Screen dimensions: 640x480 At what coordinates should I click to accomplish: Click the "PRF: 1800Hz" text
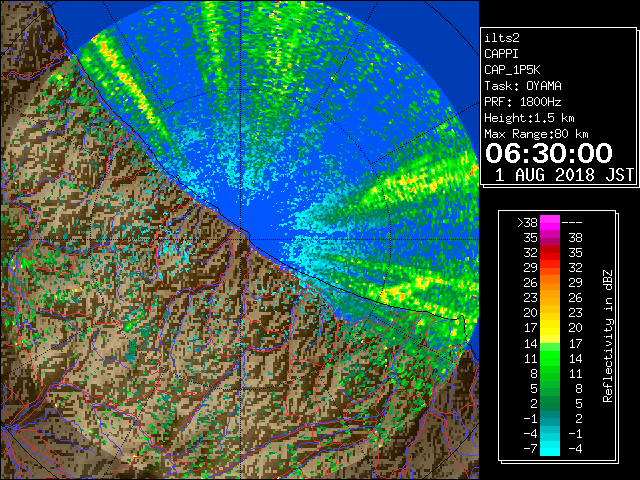click(x=523, y=102)
